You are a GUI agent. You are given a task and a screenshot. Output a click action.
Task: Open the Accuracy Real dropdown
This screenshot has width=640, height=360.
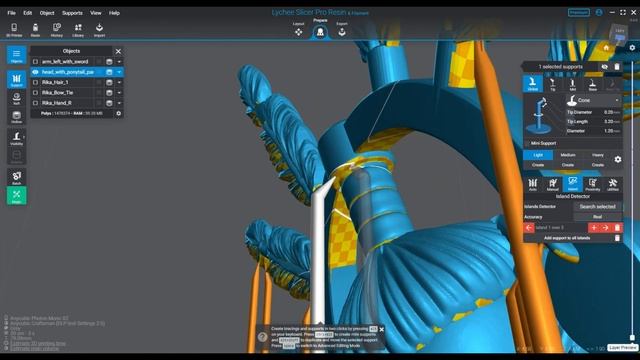pos(598,217)
